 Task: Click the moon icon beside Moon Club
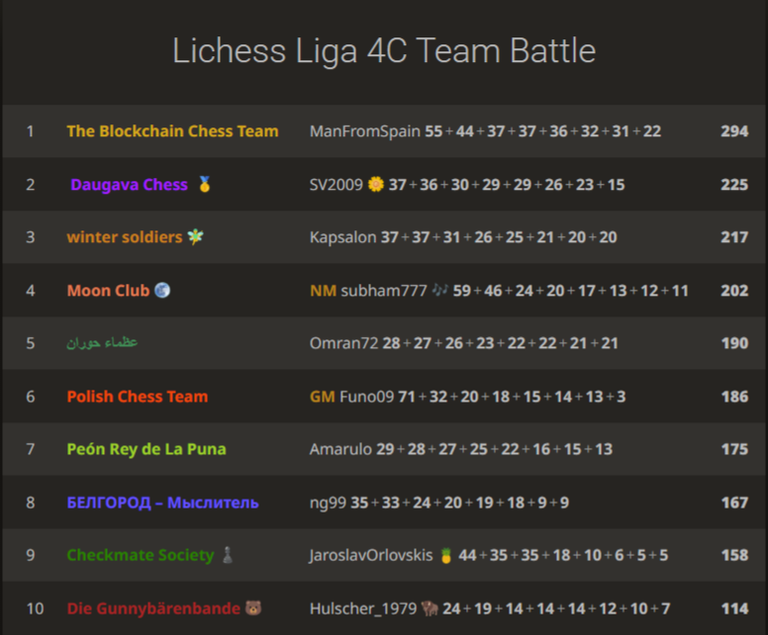[162, 290]
